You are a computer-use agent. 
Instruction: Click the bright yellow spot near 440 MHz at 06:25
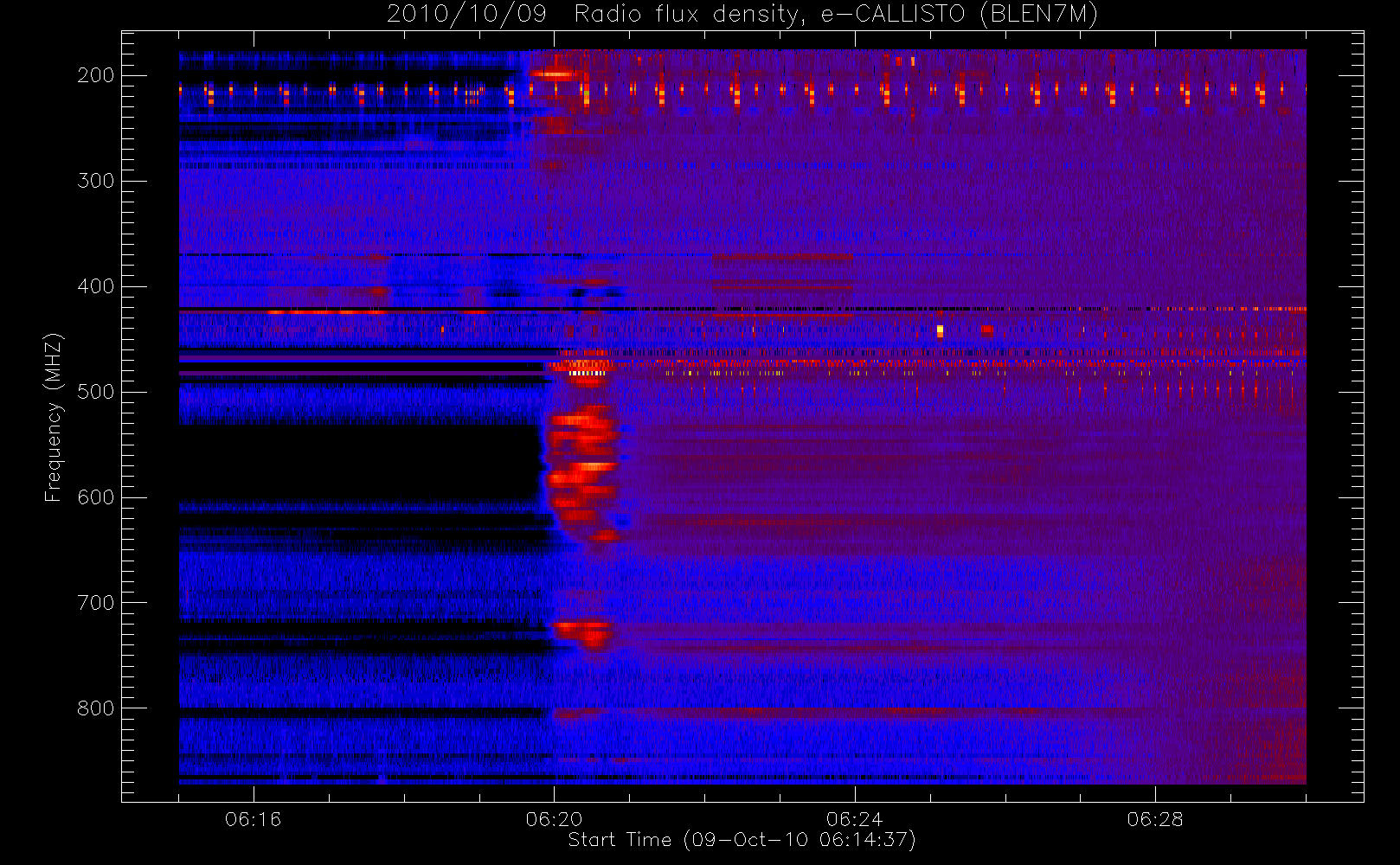[940, 330]
